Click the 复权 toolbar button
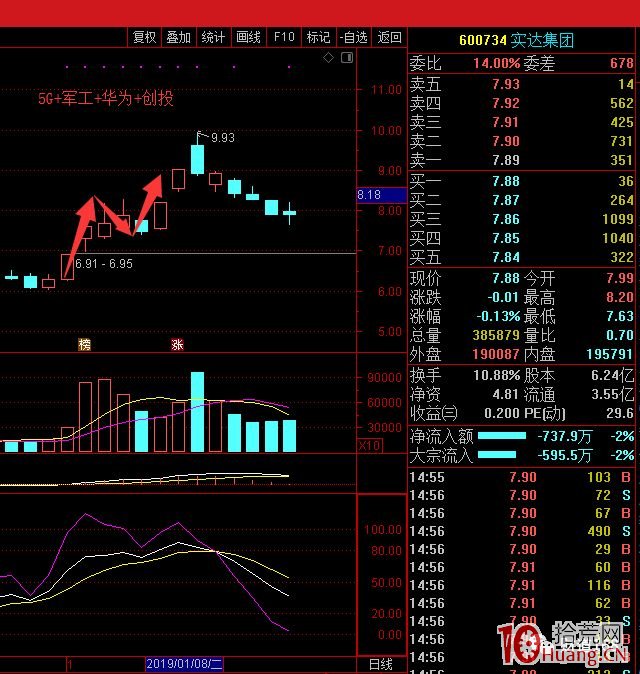Viewport: 640px width, 674px height. 144,38
